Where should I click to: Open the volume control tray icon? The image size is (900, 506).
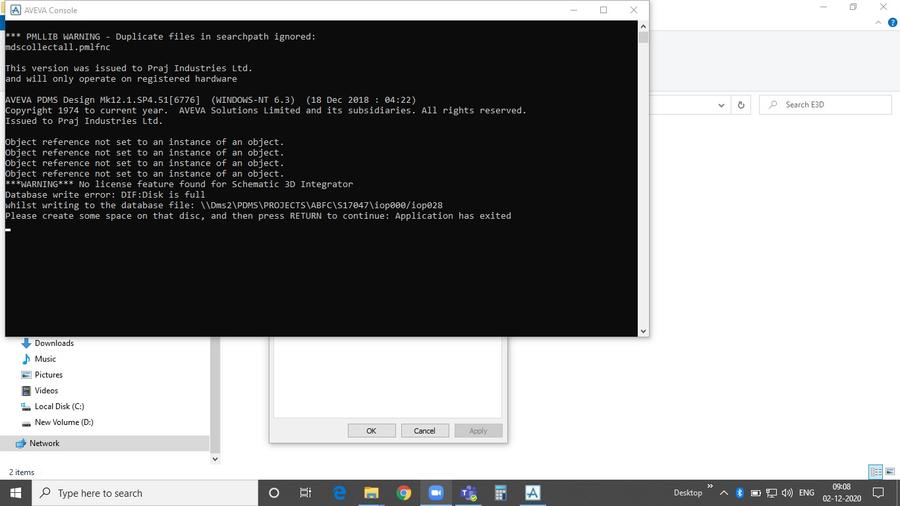[788, 493]
